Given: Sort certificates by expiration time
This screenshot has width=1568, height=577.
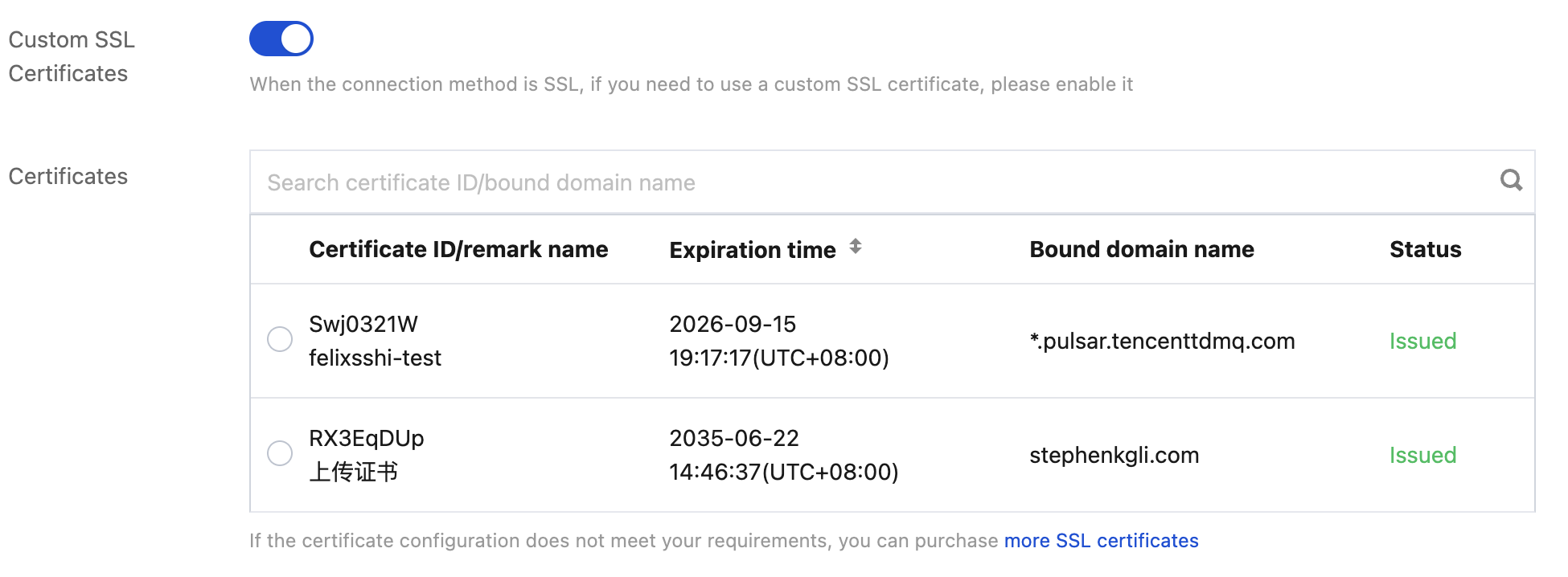Looking at the screenshot, I should click(x=856, y=248).
